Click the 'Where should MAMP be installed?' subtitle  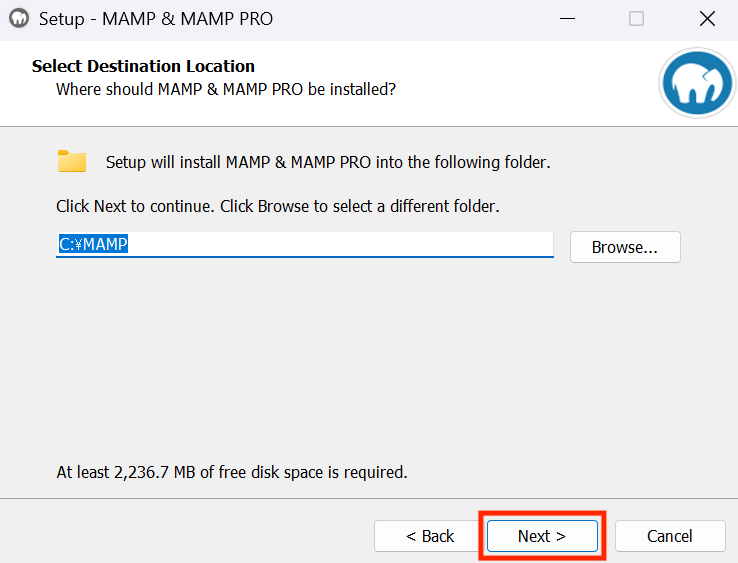pos(226,89)
